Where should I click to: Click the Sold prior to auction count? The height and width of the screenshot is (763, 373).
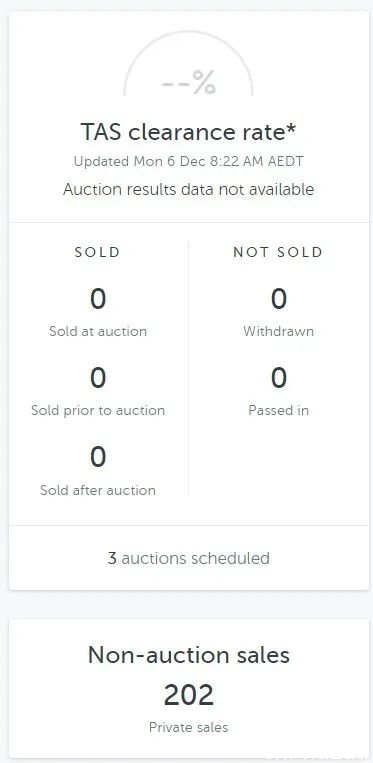[98, 378]
